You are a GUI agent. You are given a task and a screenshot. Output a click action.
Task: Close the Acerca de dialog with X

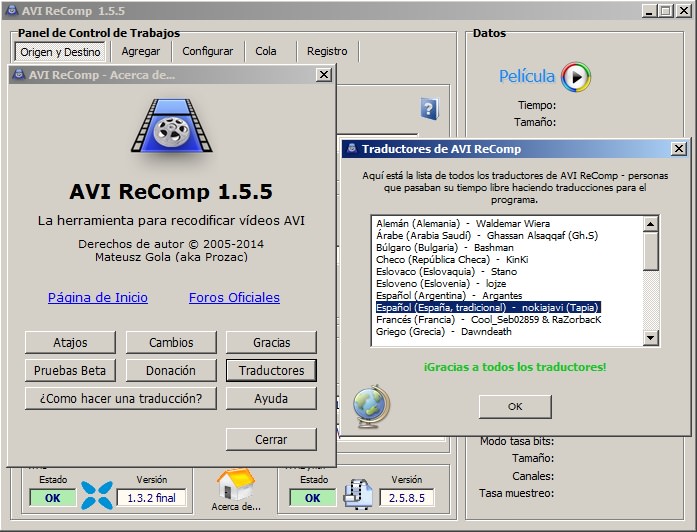pyautogui.click(x=324, y=74)
